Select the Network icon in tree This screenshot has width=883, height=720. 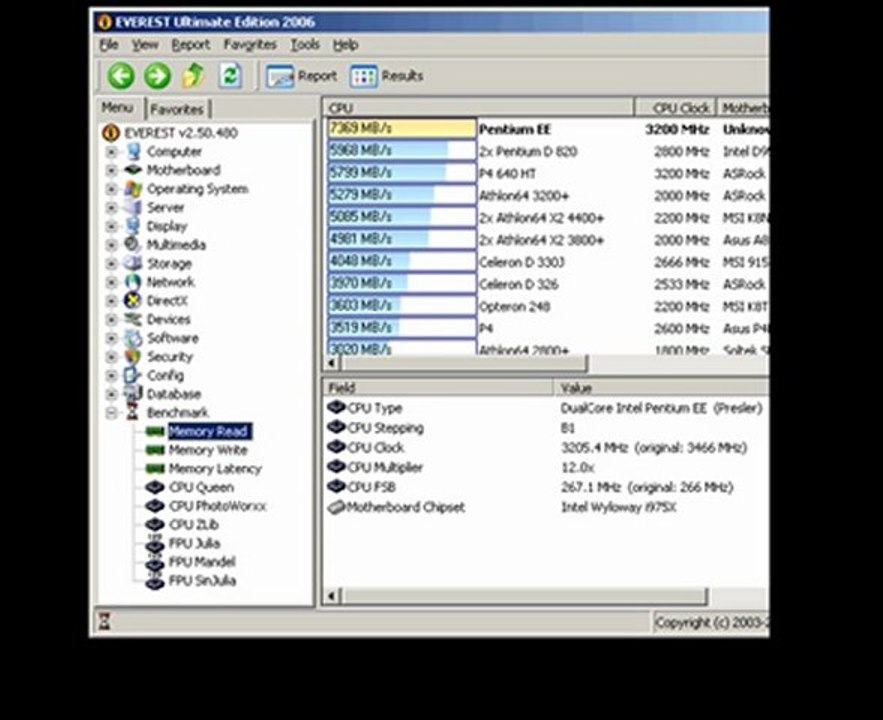pos(133,281)
